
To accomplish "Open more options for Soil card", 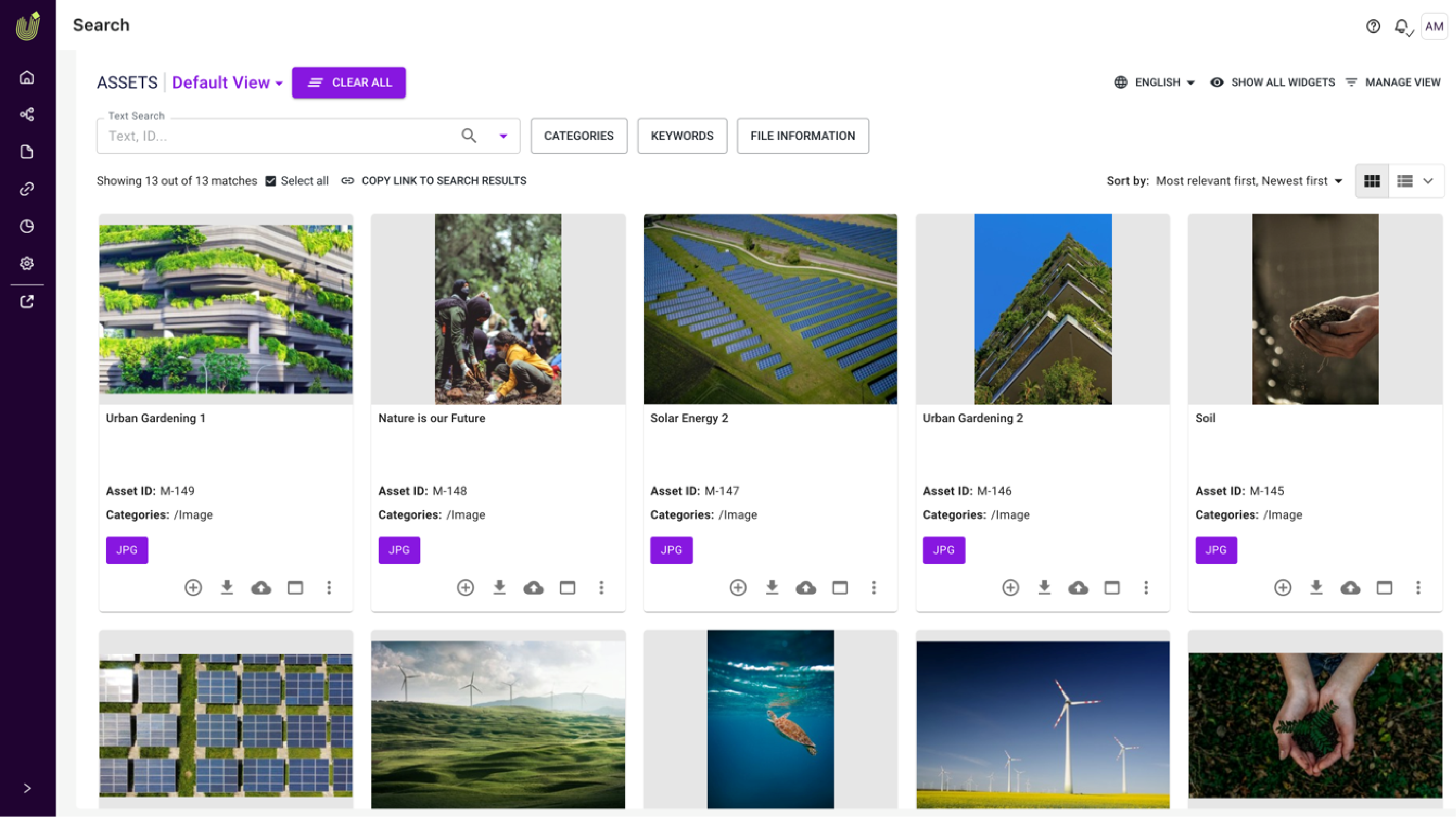I will click(1418, 588).
